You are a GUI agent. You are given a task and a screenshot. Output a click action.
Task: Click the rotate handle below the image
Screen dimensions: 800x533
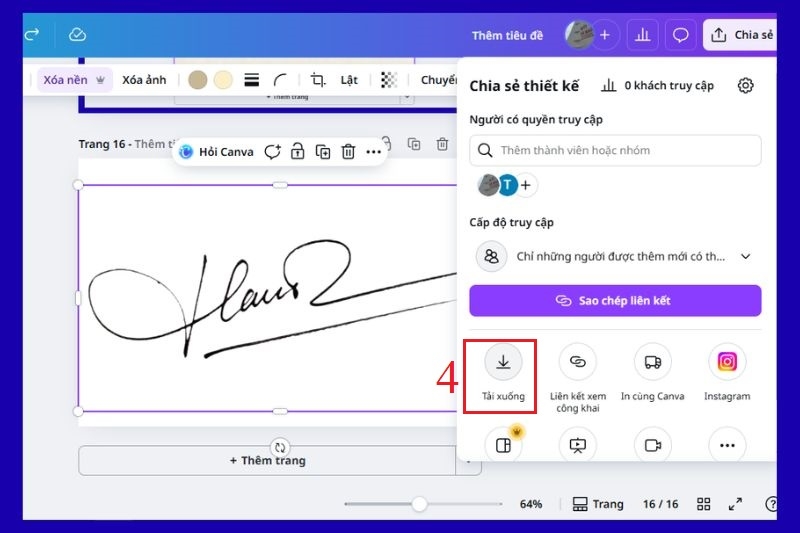coord(280,448)
